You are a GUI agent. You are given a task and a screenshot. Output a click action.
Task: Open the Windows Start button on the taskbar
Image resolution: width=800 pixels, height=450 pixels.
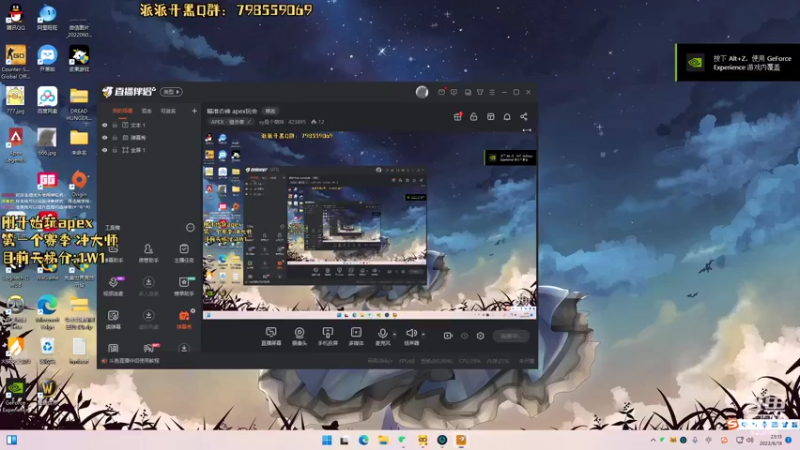point(327,440)
